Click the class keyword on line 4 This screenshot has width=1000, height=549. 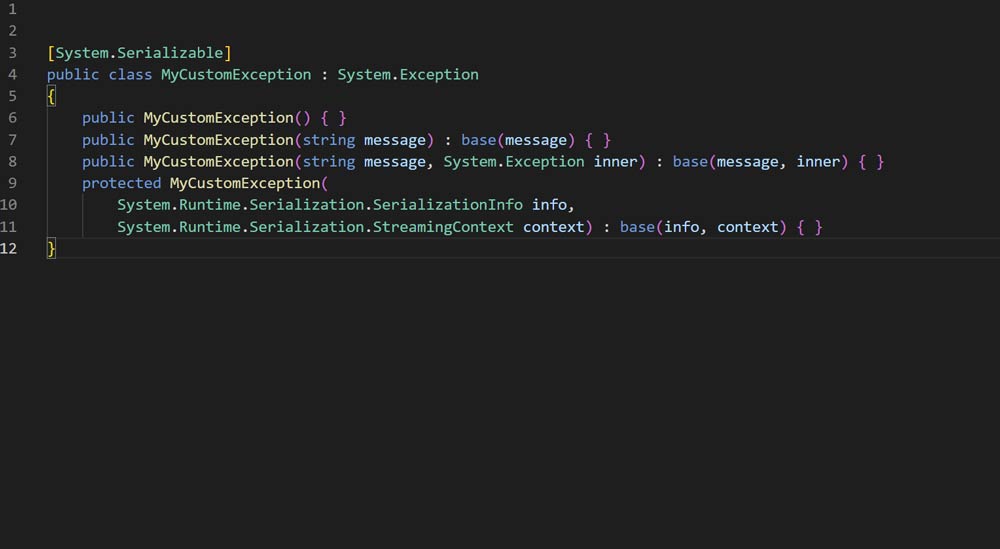coord(130,75)
